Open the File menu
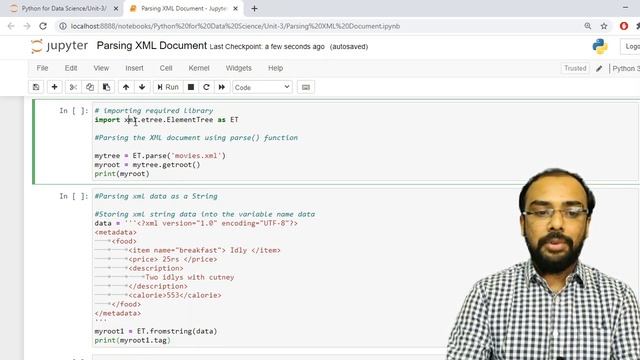640x360 pixels. (x=42, y=68)
